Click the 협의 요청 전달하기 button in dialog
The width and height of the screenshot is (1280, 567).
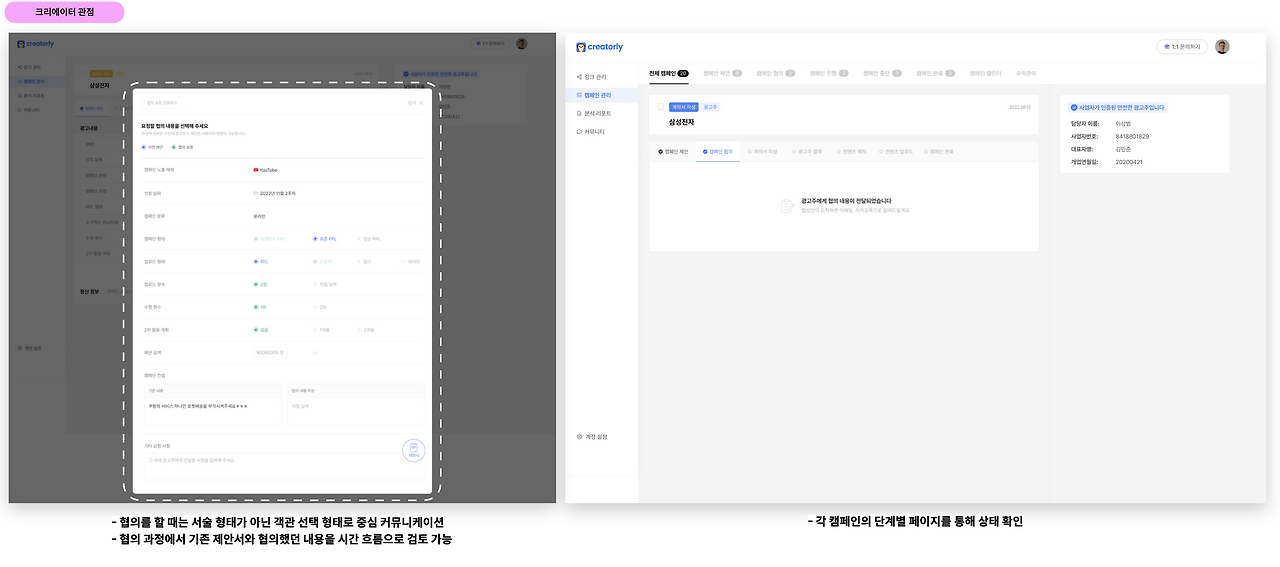click(x=161, y=102)
